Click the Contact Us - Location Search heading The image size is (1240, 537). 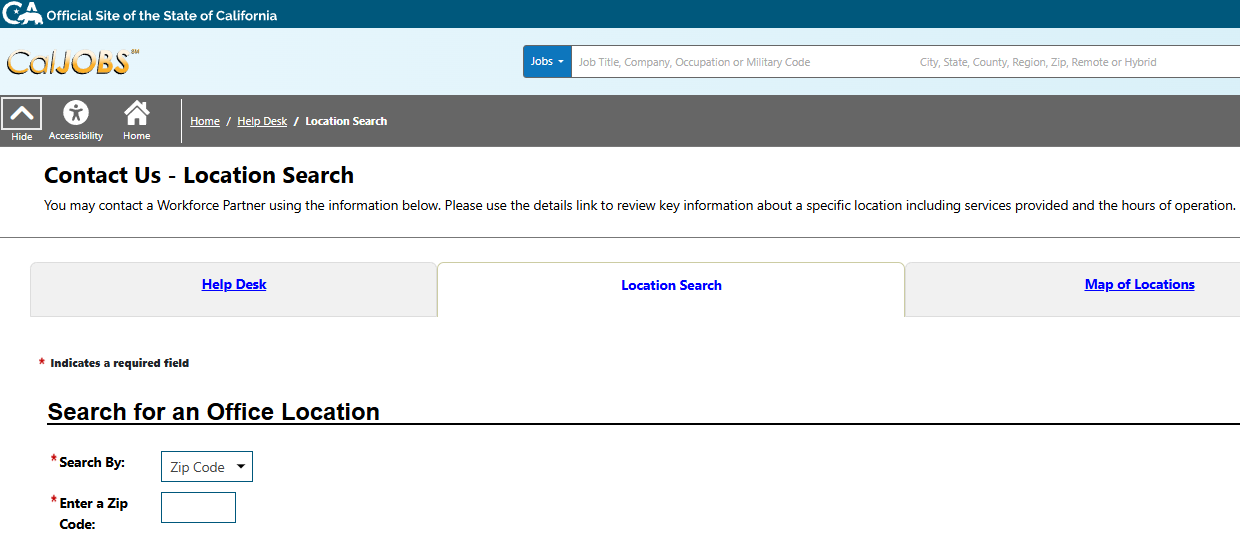(199, 176)
